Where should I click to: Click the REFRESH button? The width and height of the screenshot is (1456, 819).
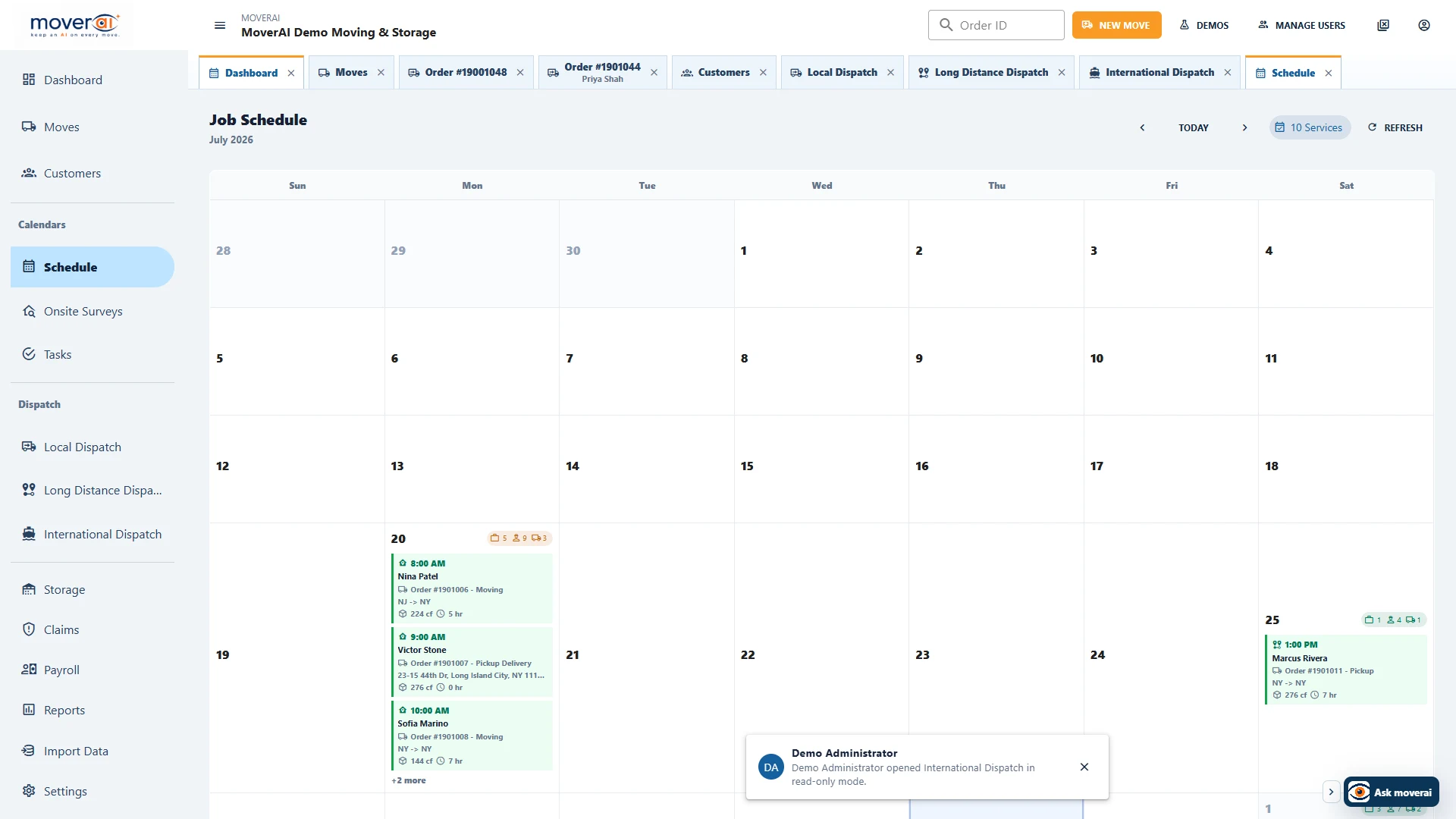(1395, 127)
